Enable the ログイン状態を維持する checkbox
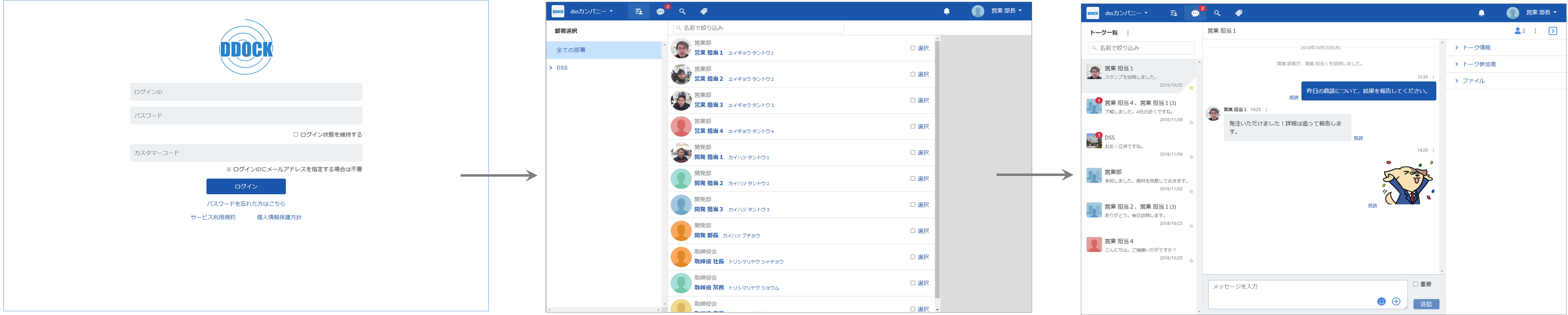1568x315 pixels. pyautogui.click(x=296, y=135)
